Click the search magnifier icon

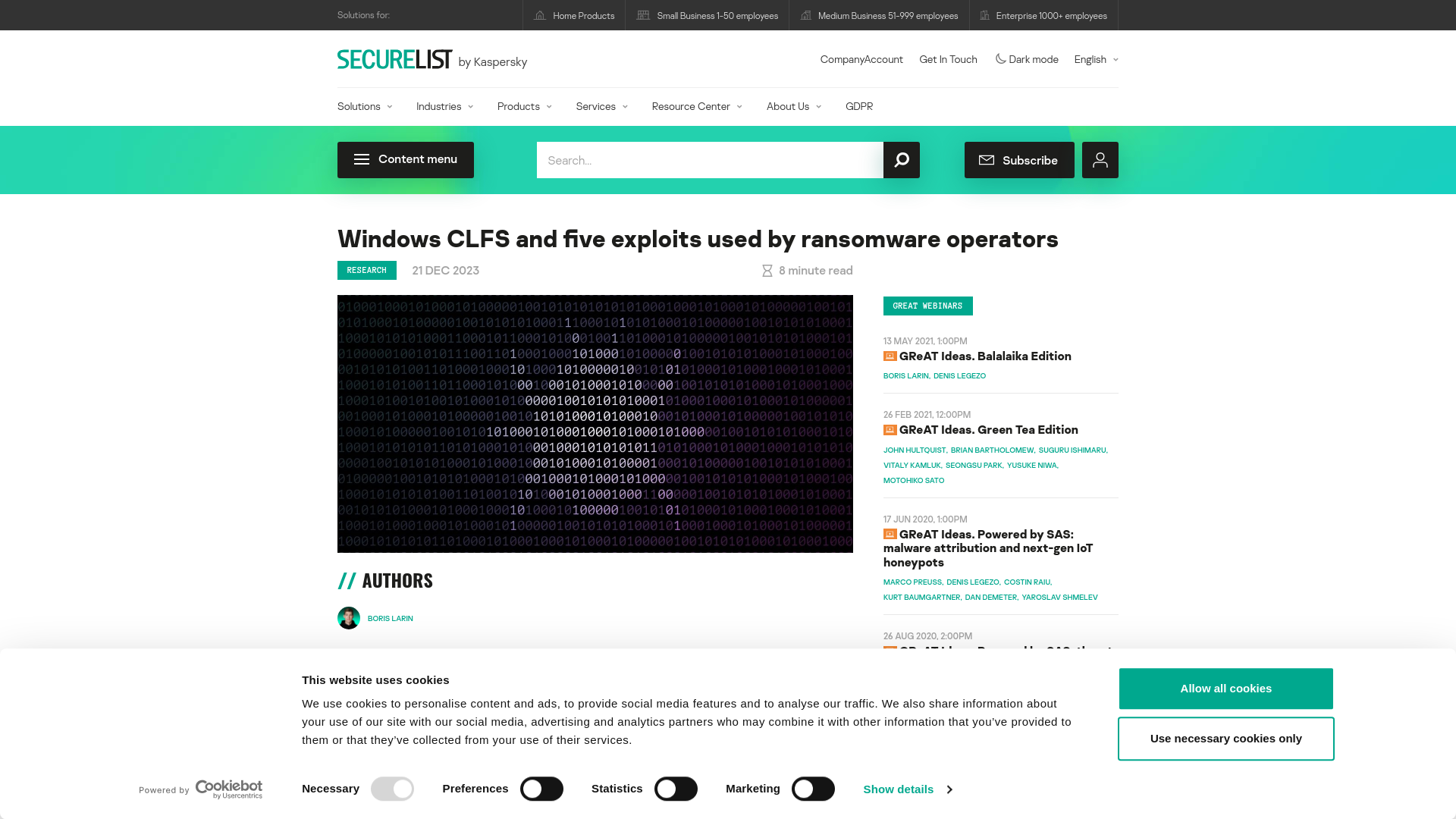click(902, 160)
